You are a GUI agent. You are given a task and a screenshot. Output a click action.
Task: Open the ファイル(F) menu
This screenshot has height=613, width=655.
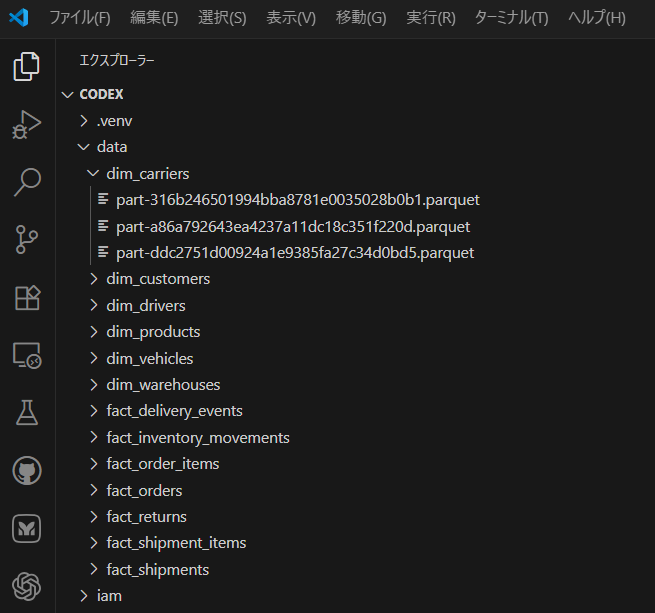(80, 18)
